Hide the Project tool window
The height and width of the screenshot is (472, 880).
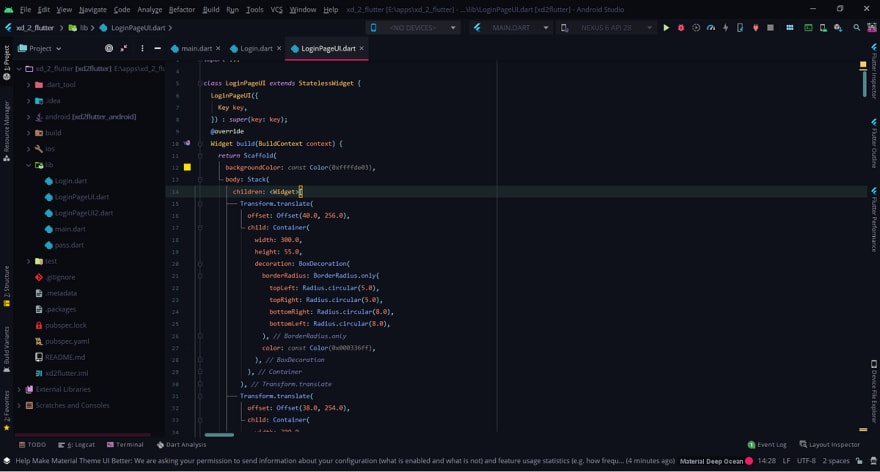(x=158, y=48)
